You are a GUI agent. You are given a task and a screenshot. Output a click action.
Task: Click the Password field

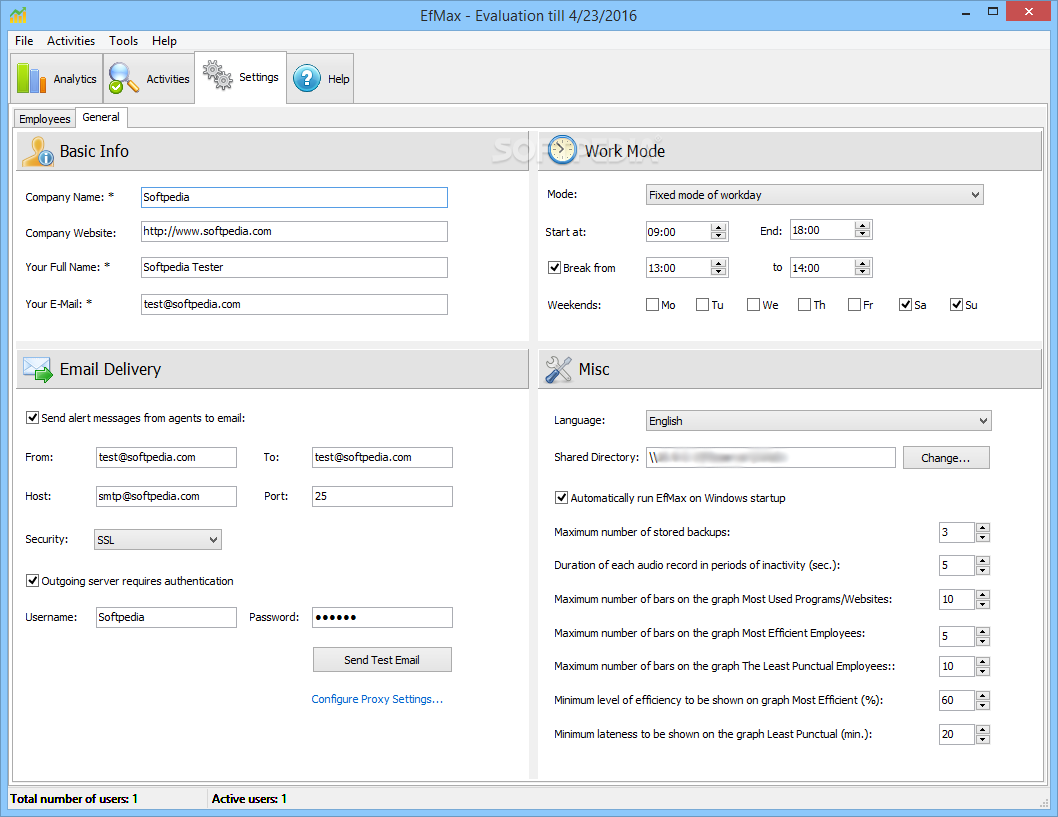point(383,617)
